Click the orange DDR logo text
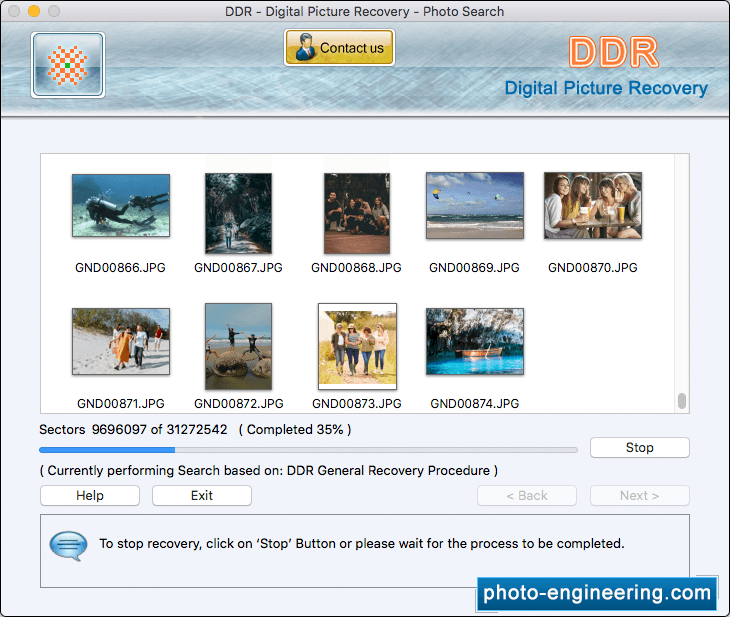Screen dimensions: 730x617 [x=614, y=52]
